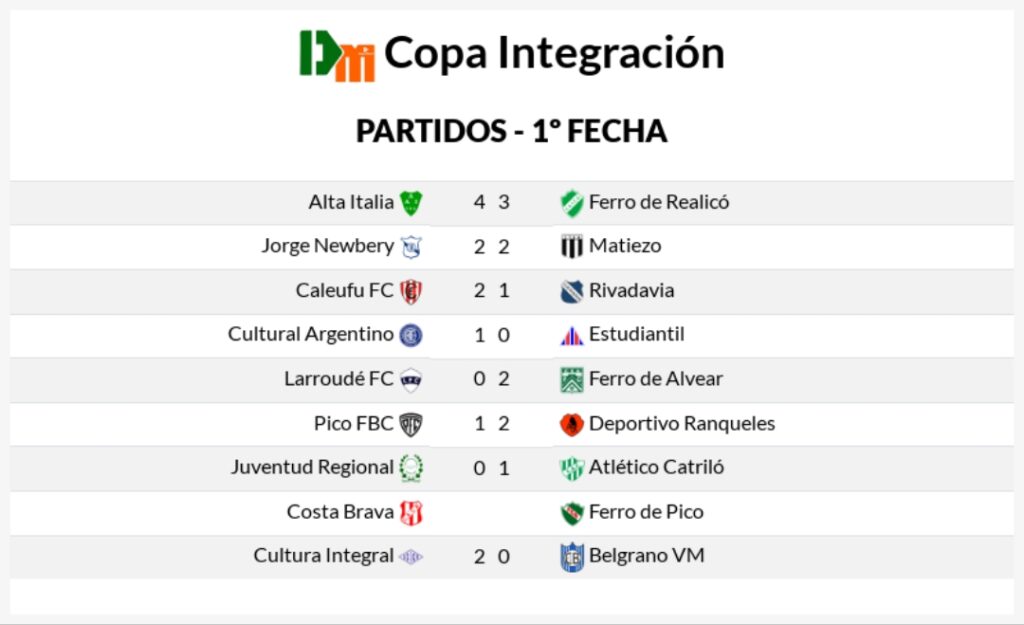Click the Matiezo striped crest

click(572, 247)
